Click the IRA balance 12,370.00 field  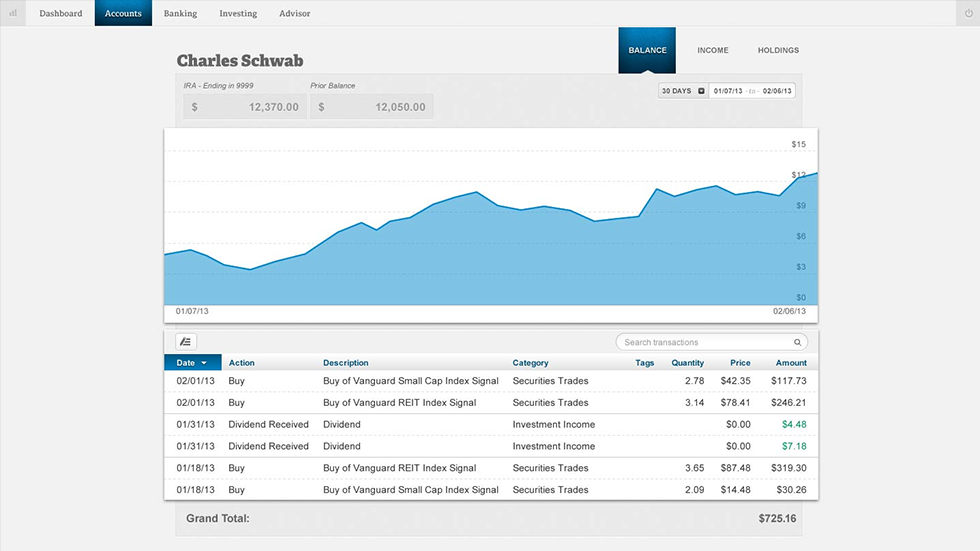click(x=245, y=107)
